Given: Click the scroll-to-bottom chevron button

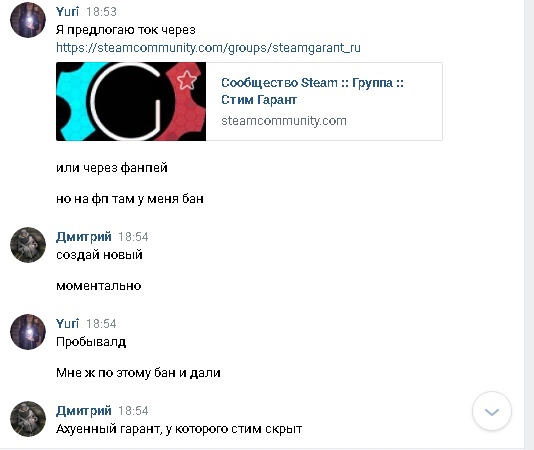Looking at the screenshot, I should coord(491,411).
